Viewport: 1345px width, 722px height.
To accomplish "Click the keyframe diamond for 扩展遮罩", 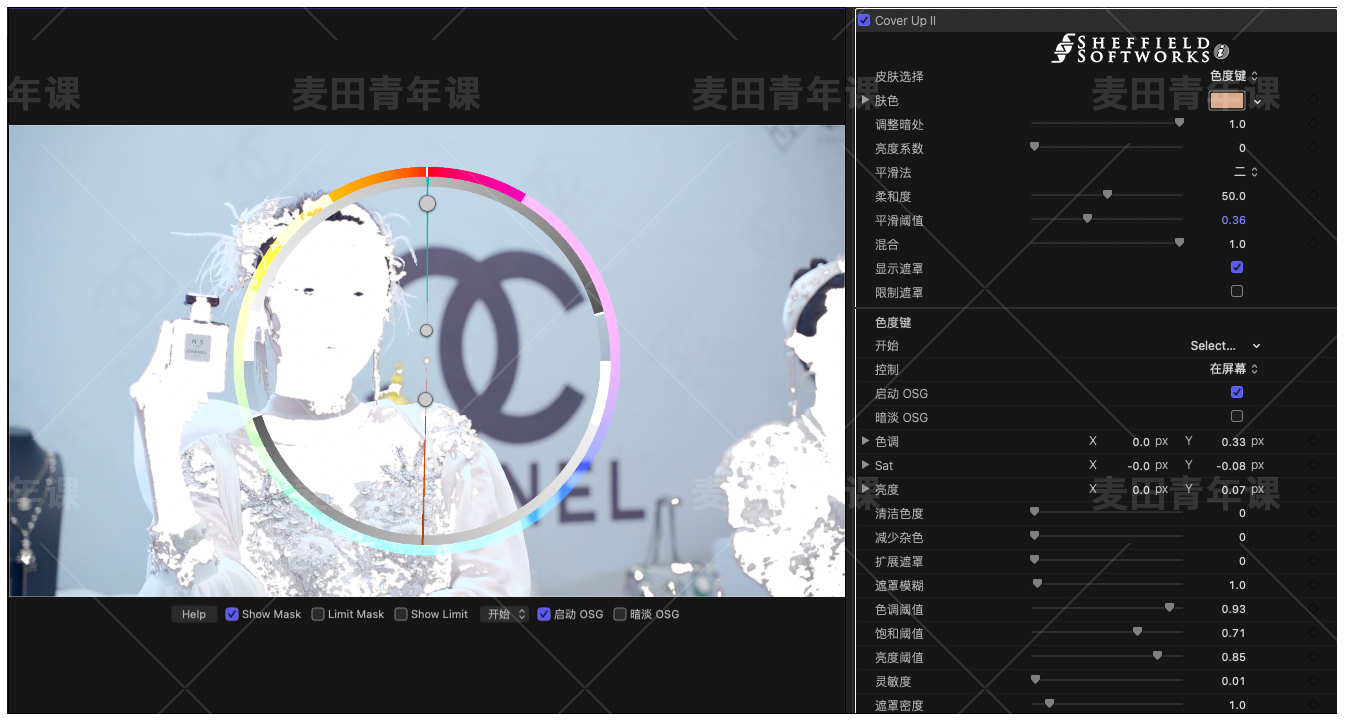I will point(1313,561).
